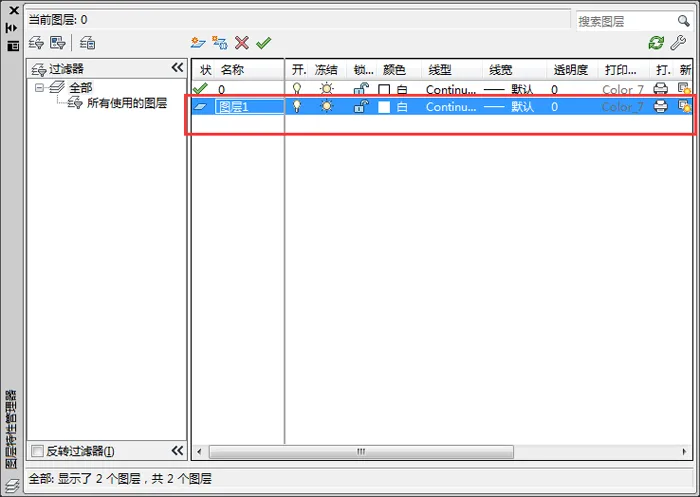This screenshot has height=497, width=700.
Task: Click the red X Delete Layer icon
Action: (242, 43)
